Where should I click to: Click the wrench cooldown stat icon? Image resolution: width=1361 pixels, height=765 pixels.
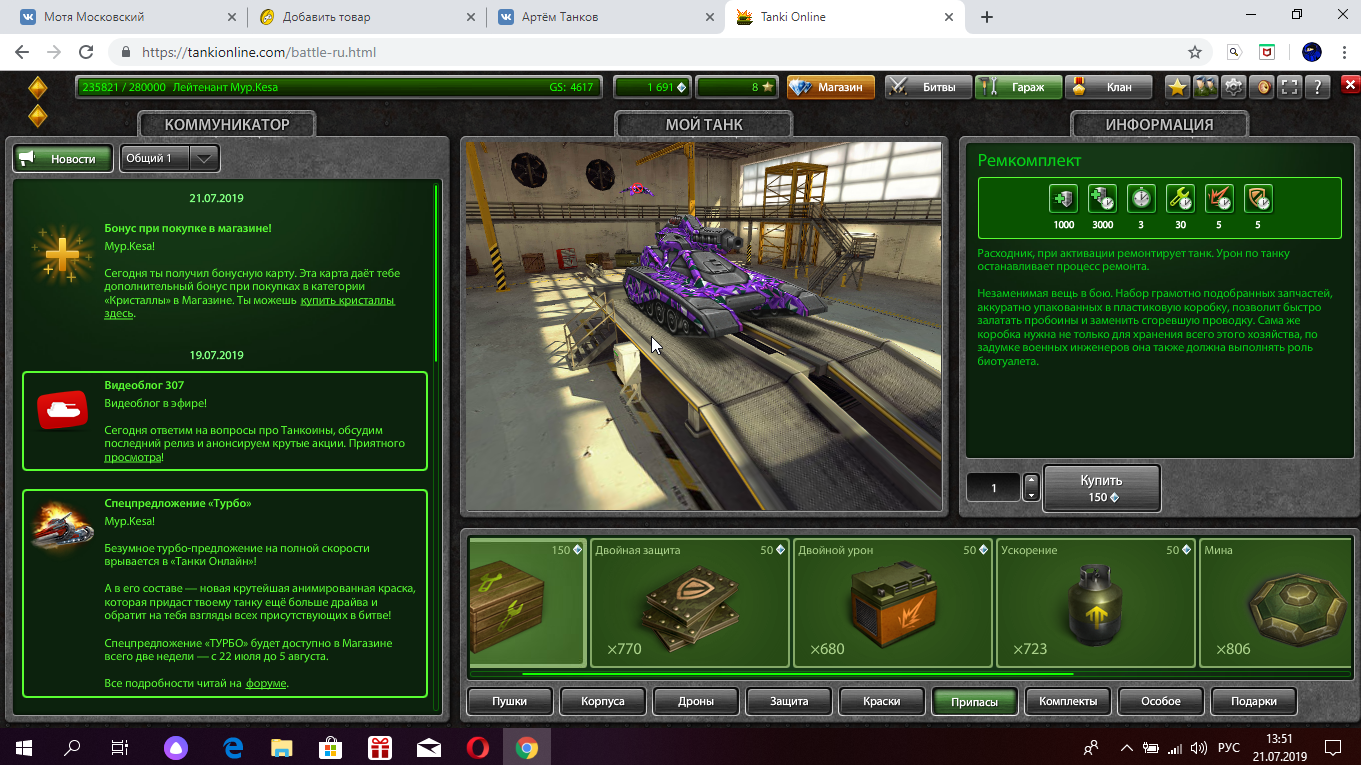coord(1180,198)
